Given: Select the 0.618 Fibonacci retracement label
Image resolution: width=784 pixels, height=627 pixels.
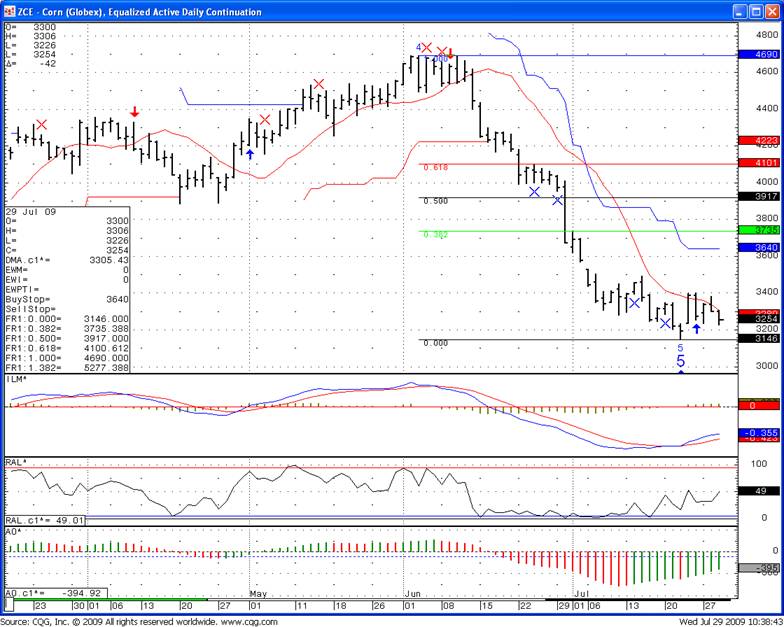Looking at the screenshot, I should tap(435, 168).
